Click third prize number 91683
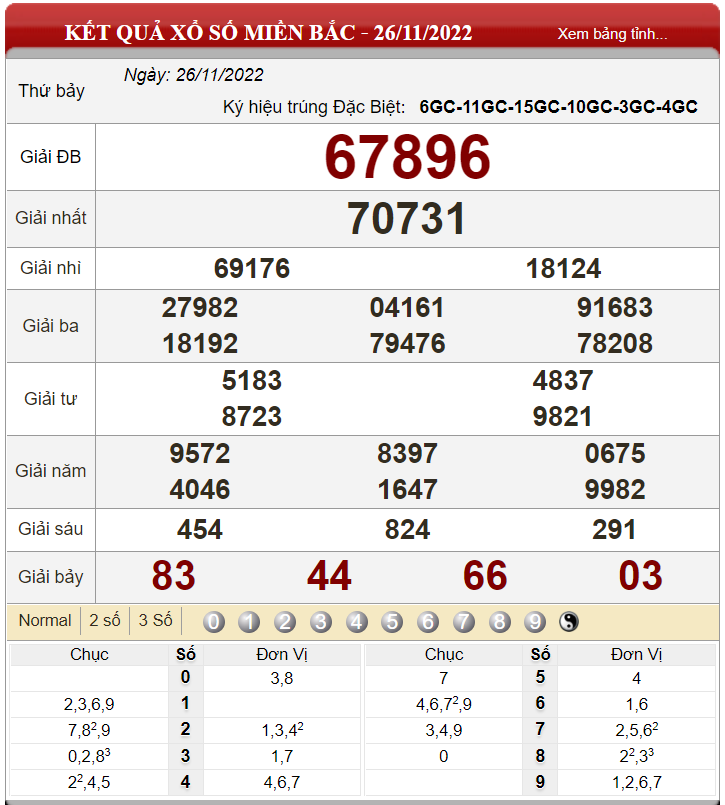The height and width of the screenshot is (805, 725). pyautogui.click(x=615, y=308)
